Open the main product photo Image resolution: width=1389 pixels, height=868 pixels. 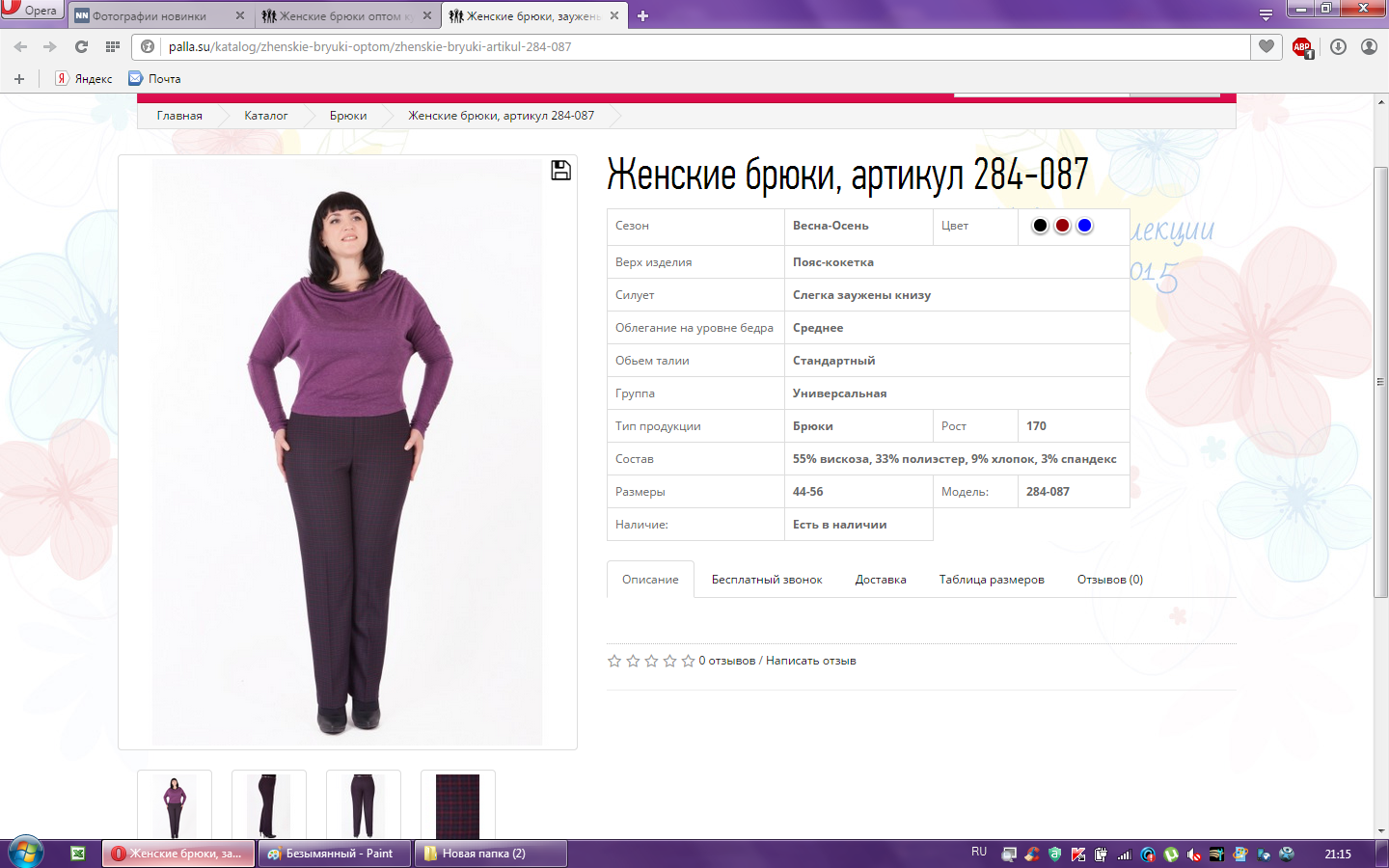[347, 452]
